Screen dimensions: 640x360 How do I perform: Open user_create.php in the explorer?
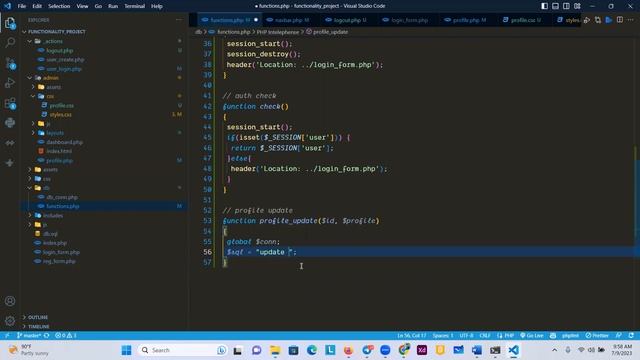(x=65, y=60)
